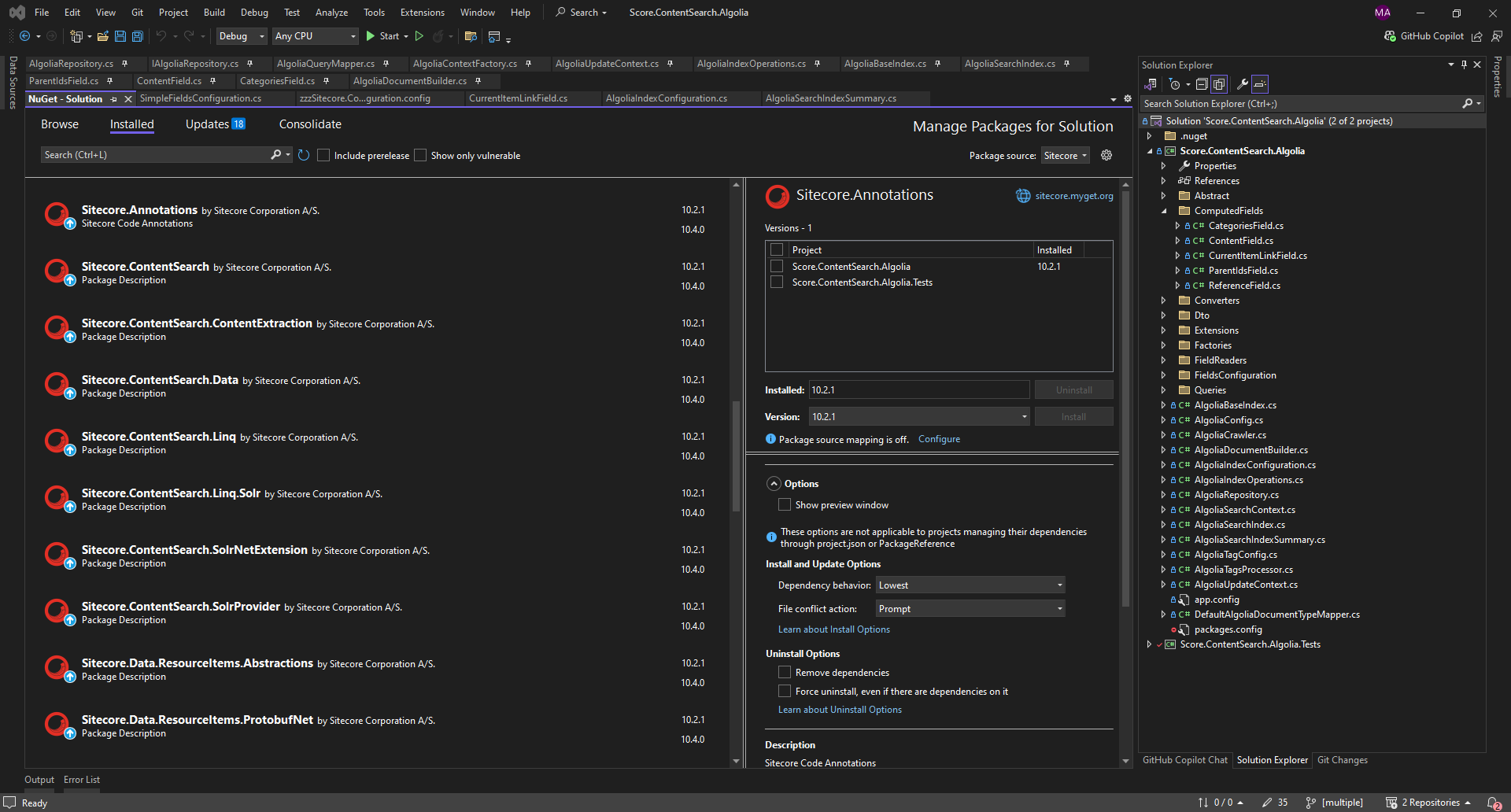This screenshot has height=812, width=1511.
Task: Click the Save All toolbar icon
Action: coord(138,36)
